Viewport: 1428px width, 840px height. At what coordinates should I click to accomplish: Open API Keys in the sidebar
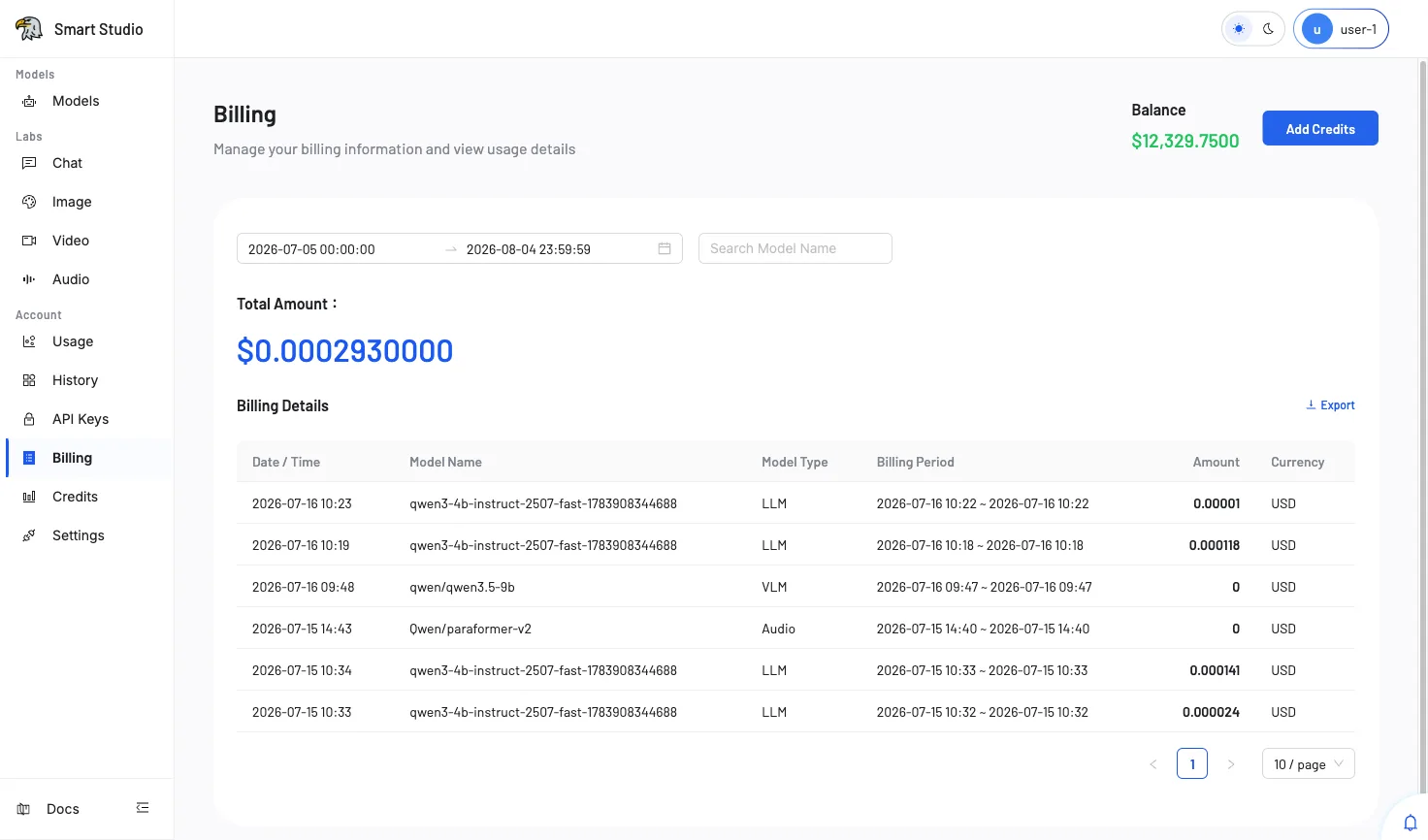[89, 419]
